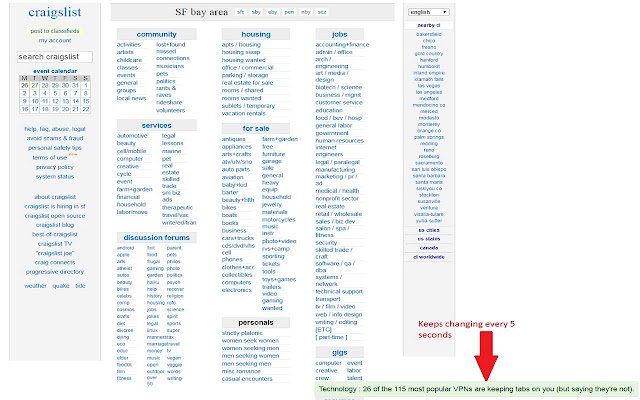Image resolution: width=640 pixels, height=400 pixels.
Task: Expand the canada section
Action: click(429, 248)
